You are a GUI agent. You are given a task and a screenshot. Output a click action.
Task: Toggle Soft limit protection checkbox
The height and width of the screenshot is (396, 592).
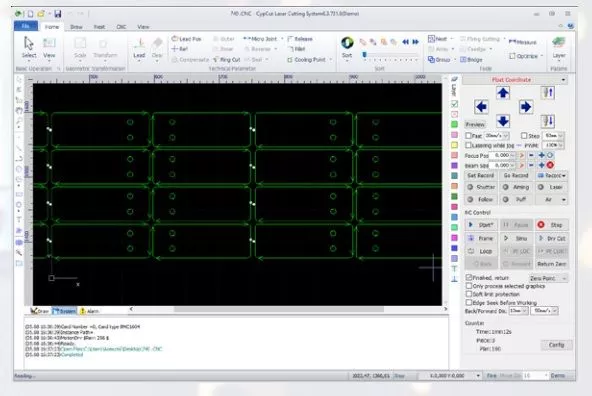point(469,294)
